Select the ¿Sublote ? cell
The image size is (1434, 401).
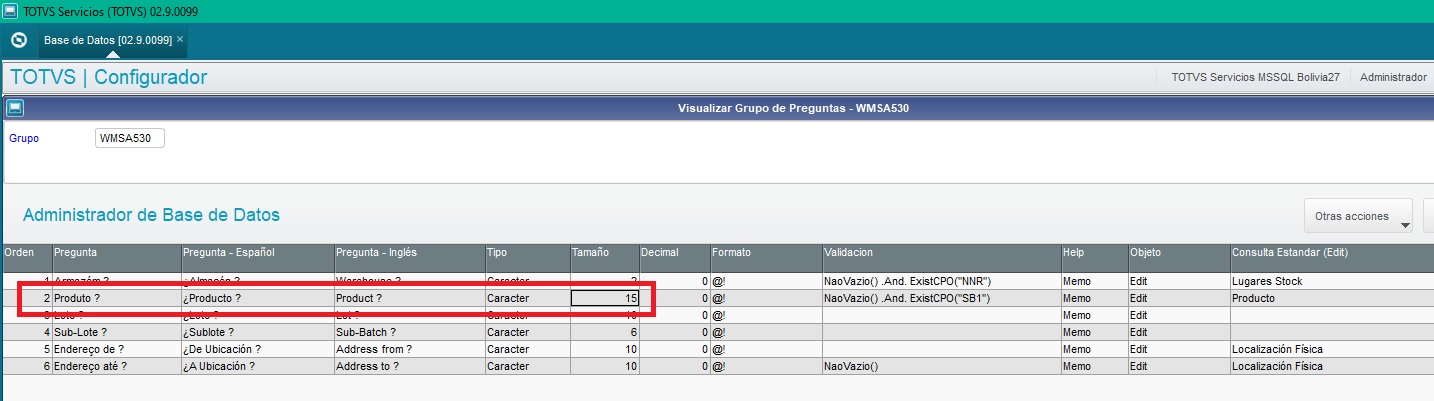257,332
